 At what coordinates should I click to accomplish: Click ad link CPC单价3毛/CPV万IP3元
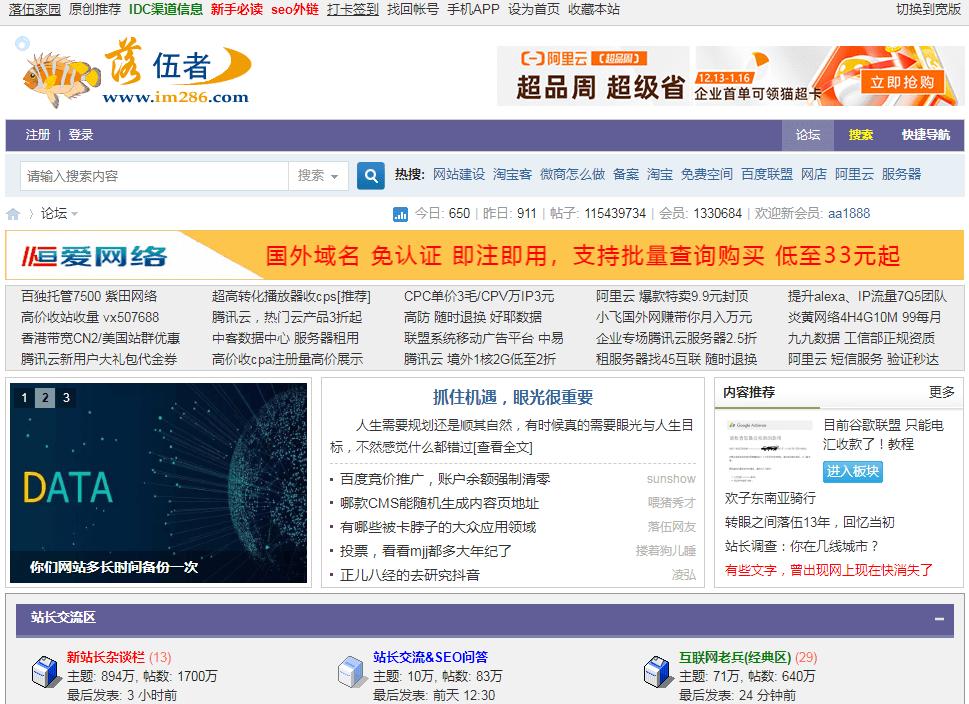(479, 297)
